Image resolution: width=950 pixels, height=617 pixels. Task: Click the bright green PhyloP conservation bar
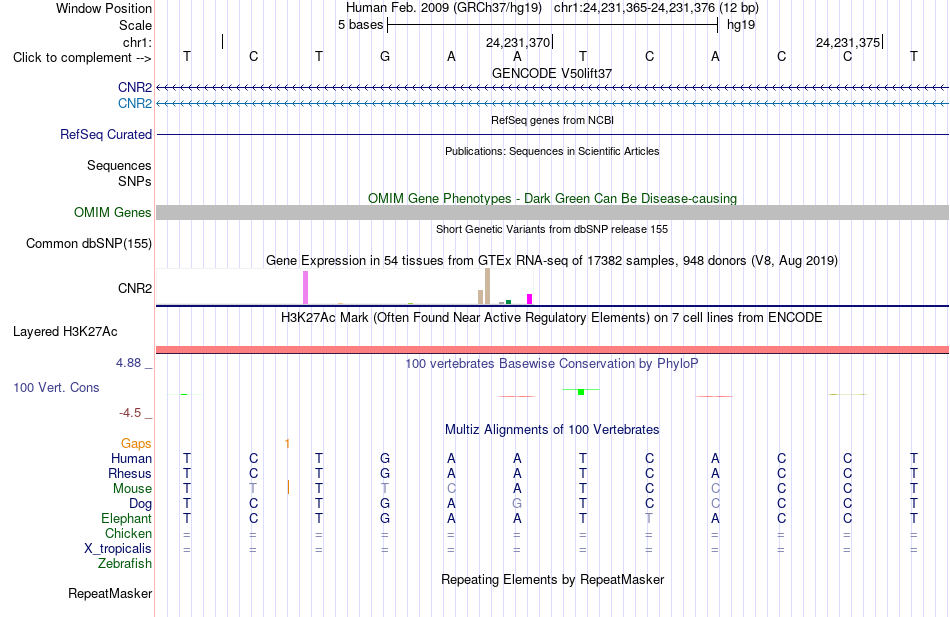pyautogui.click(x=581, y=392)
